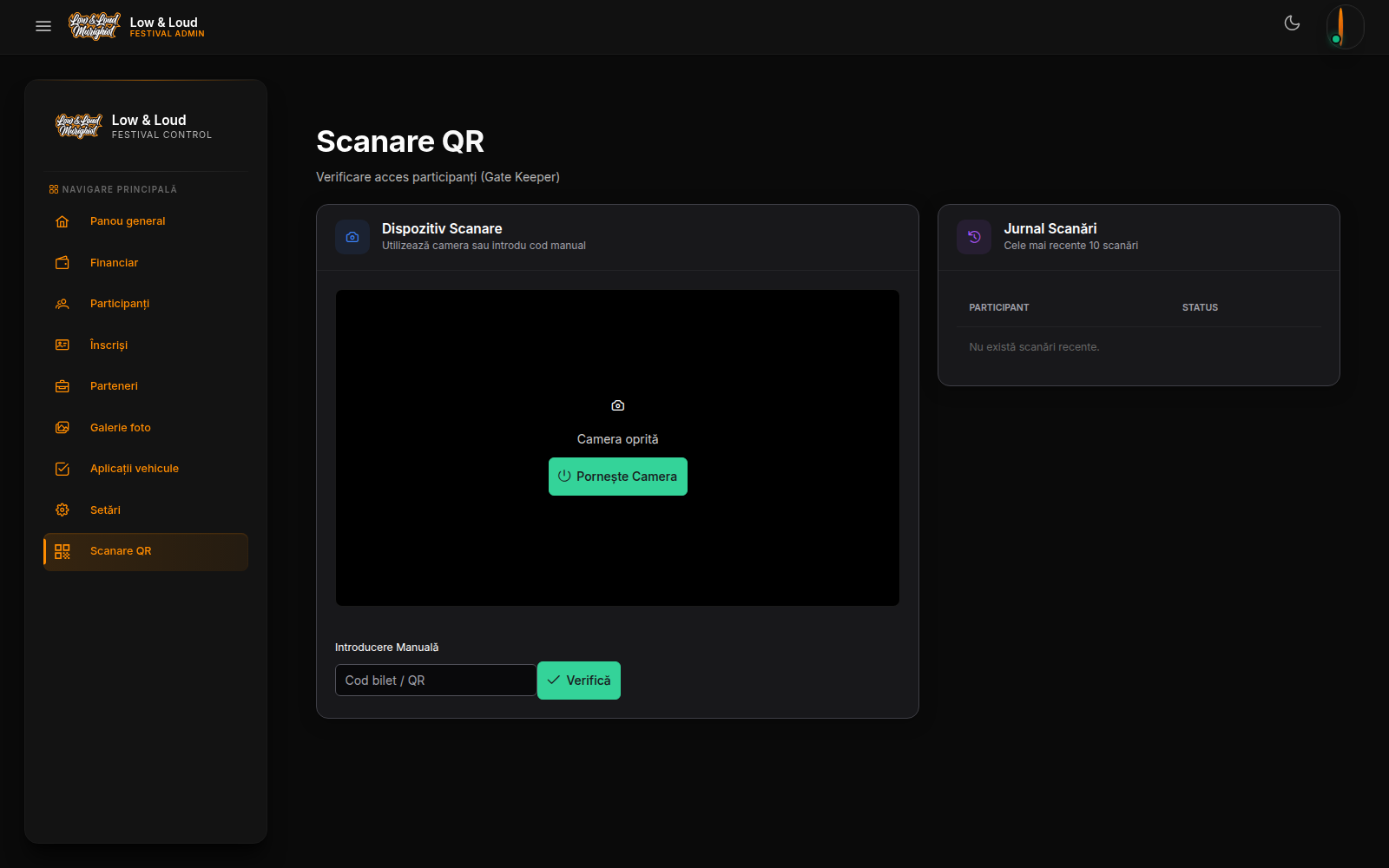Click the Dispozitiv Scanare panel title
Screen dimensions: 1389x868
coord(442,228)
